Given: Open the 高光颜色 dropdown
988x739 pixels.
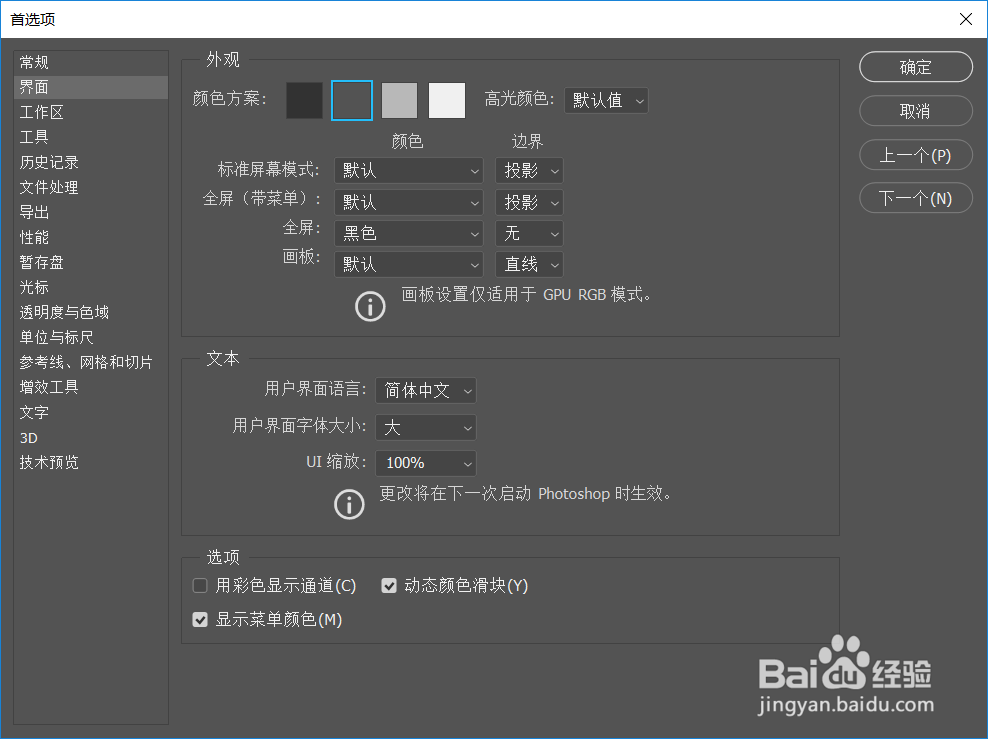Looking at the screenshot, I should pos(606,100).
